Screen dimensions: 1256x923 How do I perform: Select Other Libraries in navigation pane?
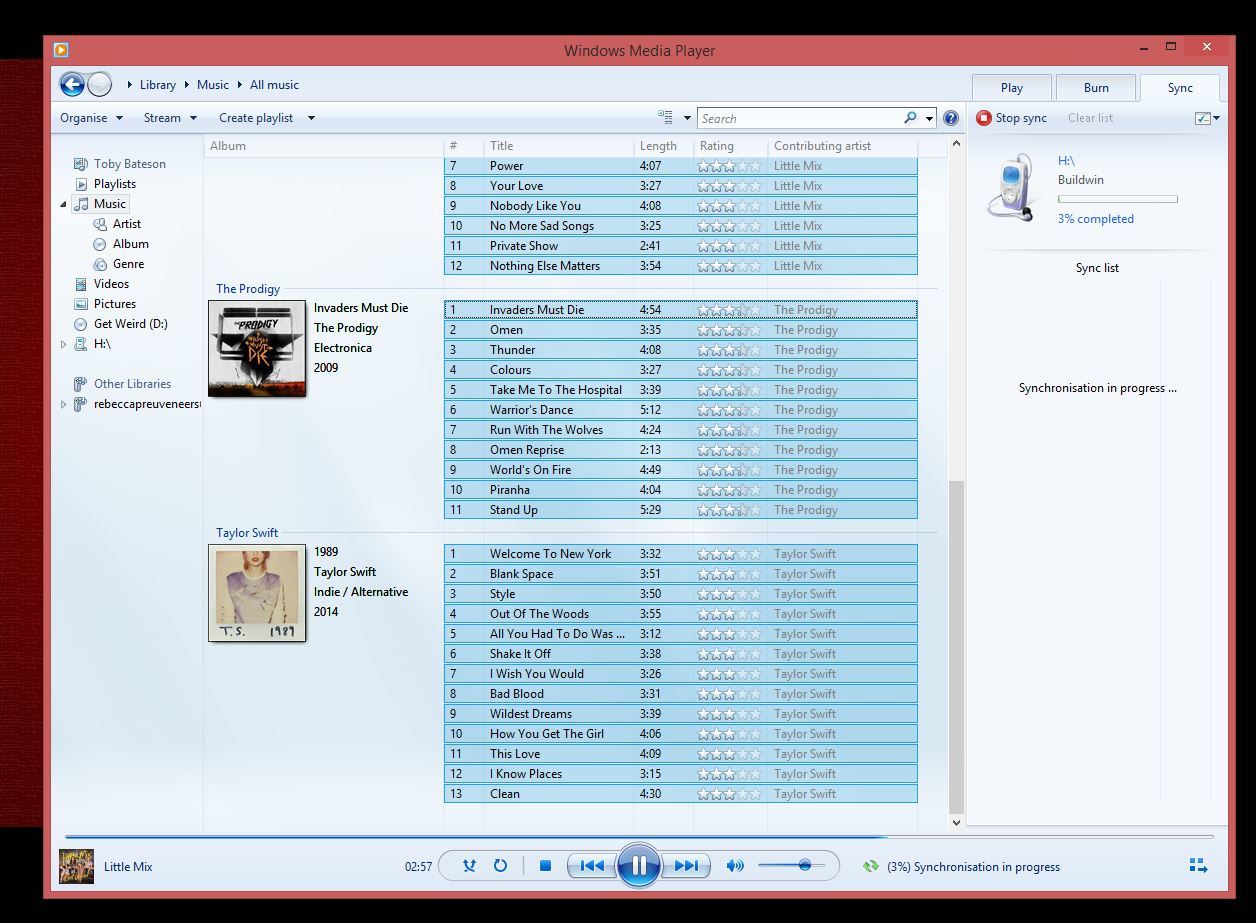click(x=132, y=384)
